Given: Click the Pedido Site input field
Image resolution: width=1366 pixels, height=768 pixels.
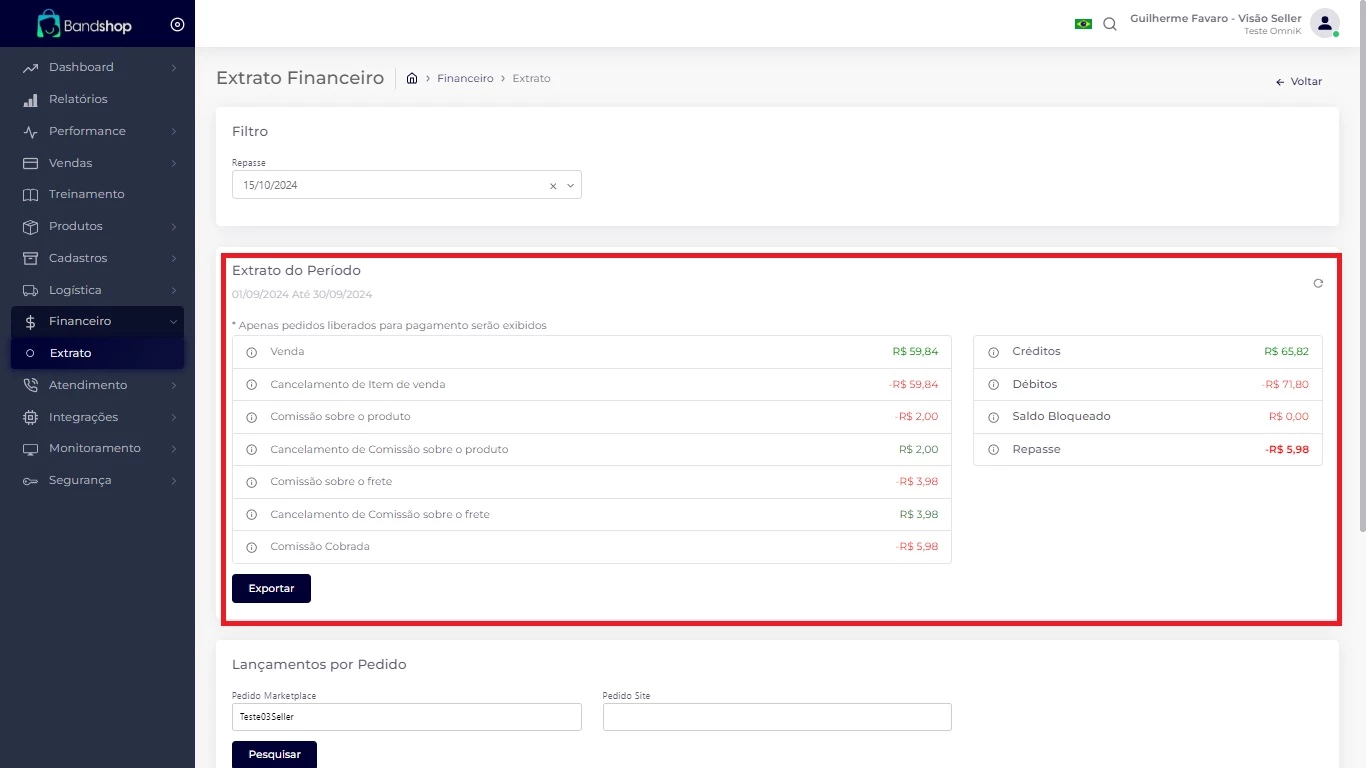Looking at the screenshot, I should click(777, 717).
